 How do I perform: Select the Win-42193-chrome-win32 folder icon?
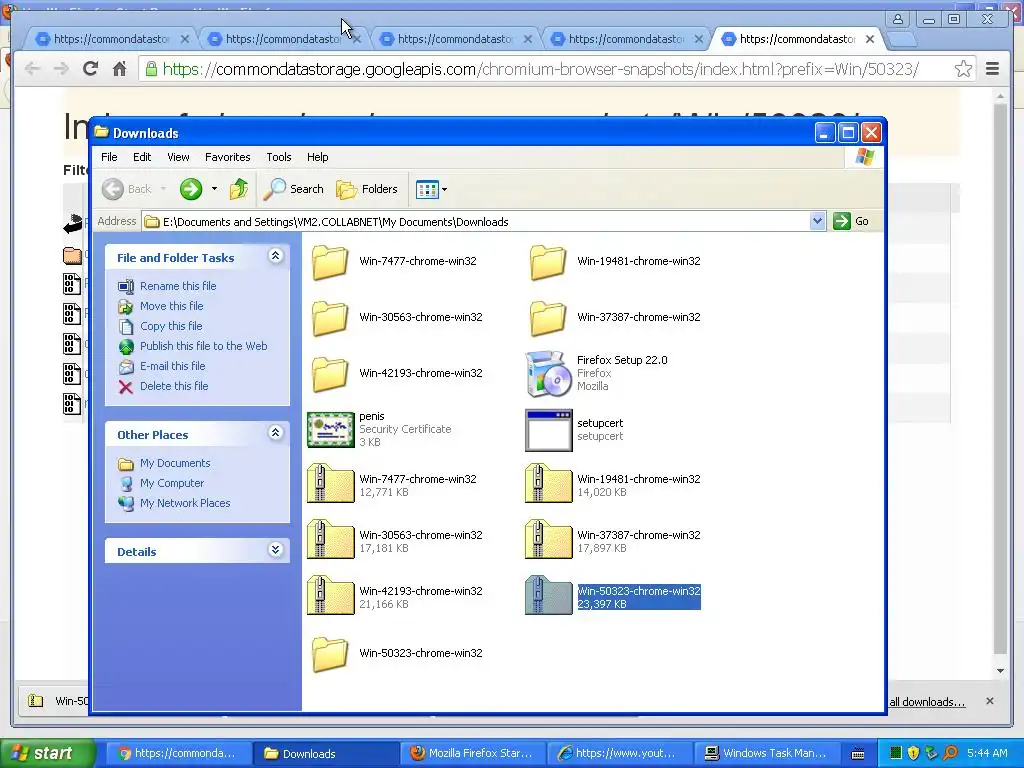tap(330, 374)
